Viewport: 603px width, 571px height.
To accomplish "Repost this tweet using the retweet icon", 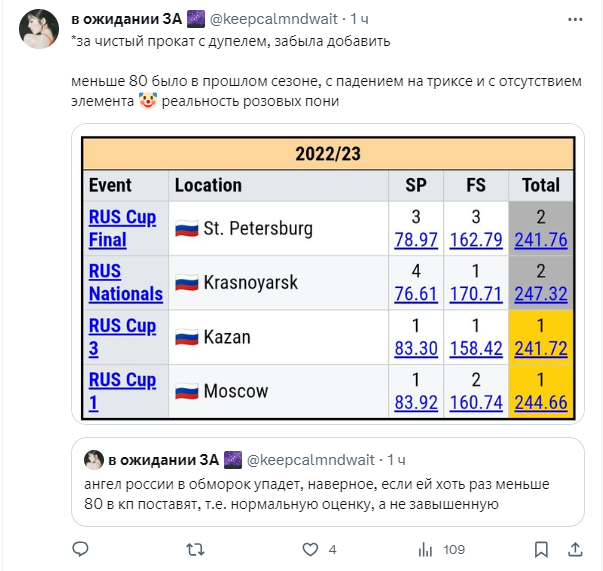I will (196, 549).
